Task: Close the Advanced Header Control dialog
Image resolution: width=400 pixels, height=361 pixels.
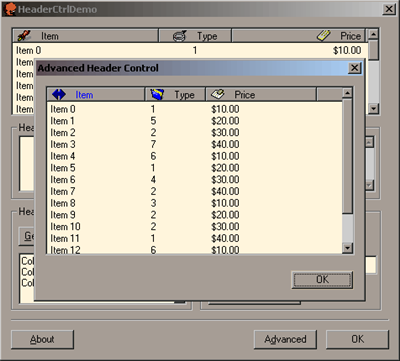Action: click(x=354, y=68)
